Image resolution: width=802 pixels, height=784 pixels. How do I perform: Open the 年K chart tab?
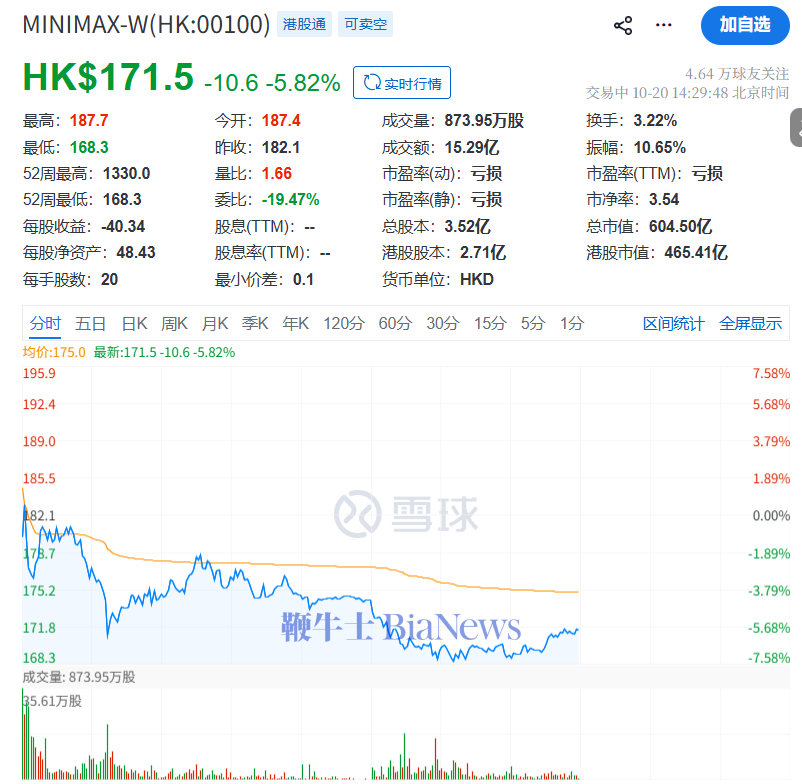(296, 323)
